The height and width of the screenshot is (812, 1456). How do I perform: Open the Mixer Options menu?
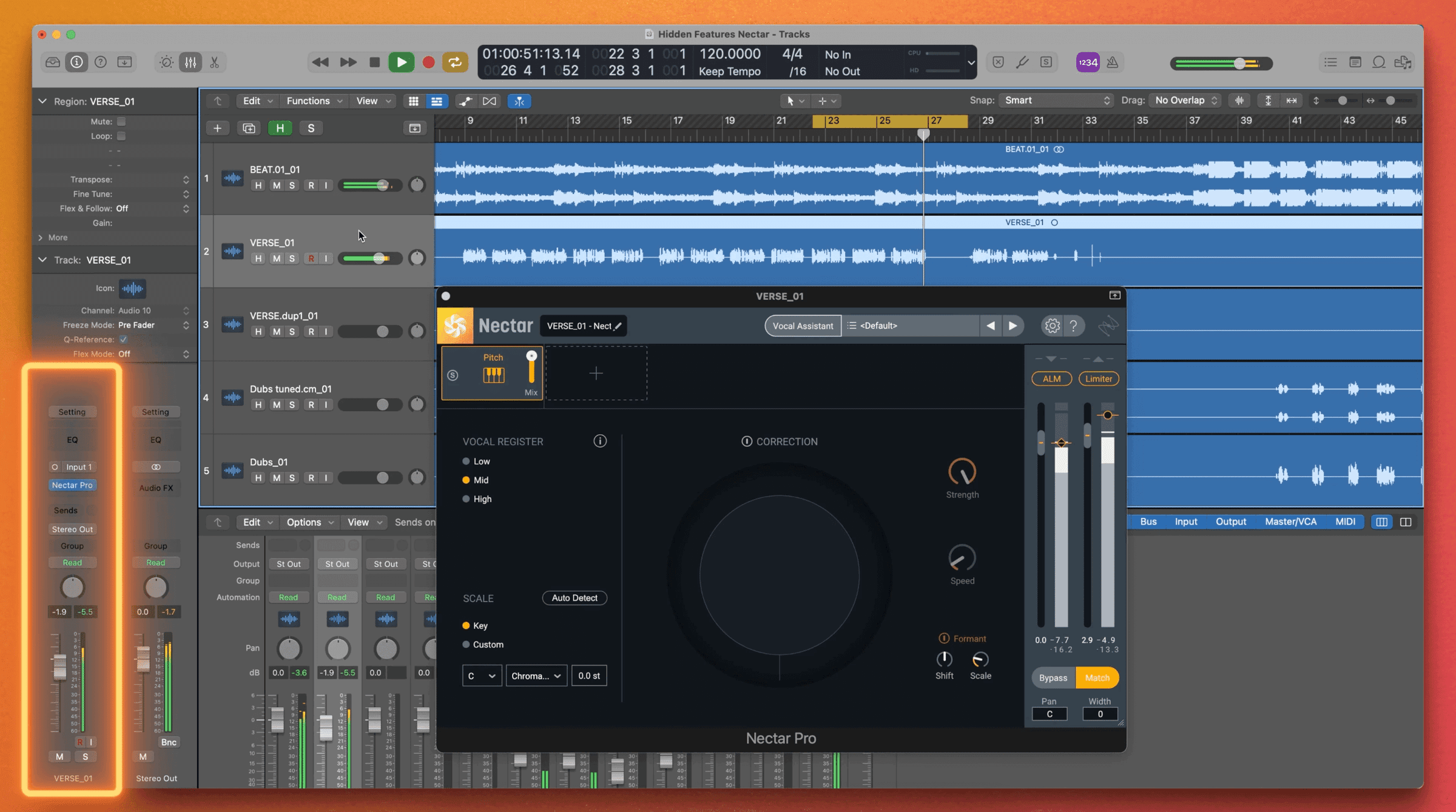point(309,522)
